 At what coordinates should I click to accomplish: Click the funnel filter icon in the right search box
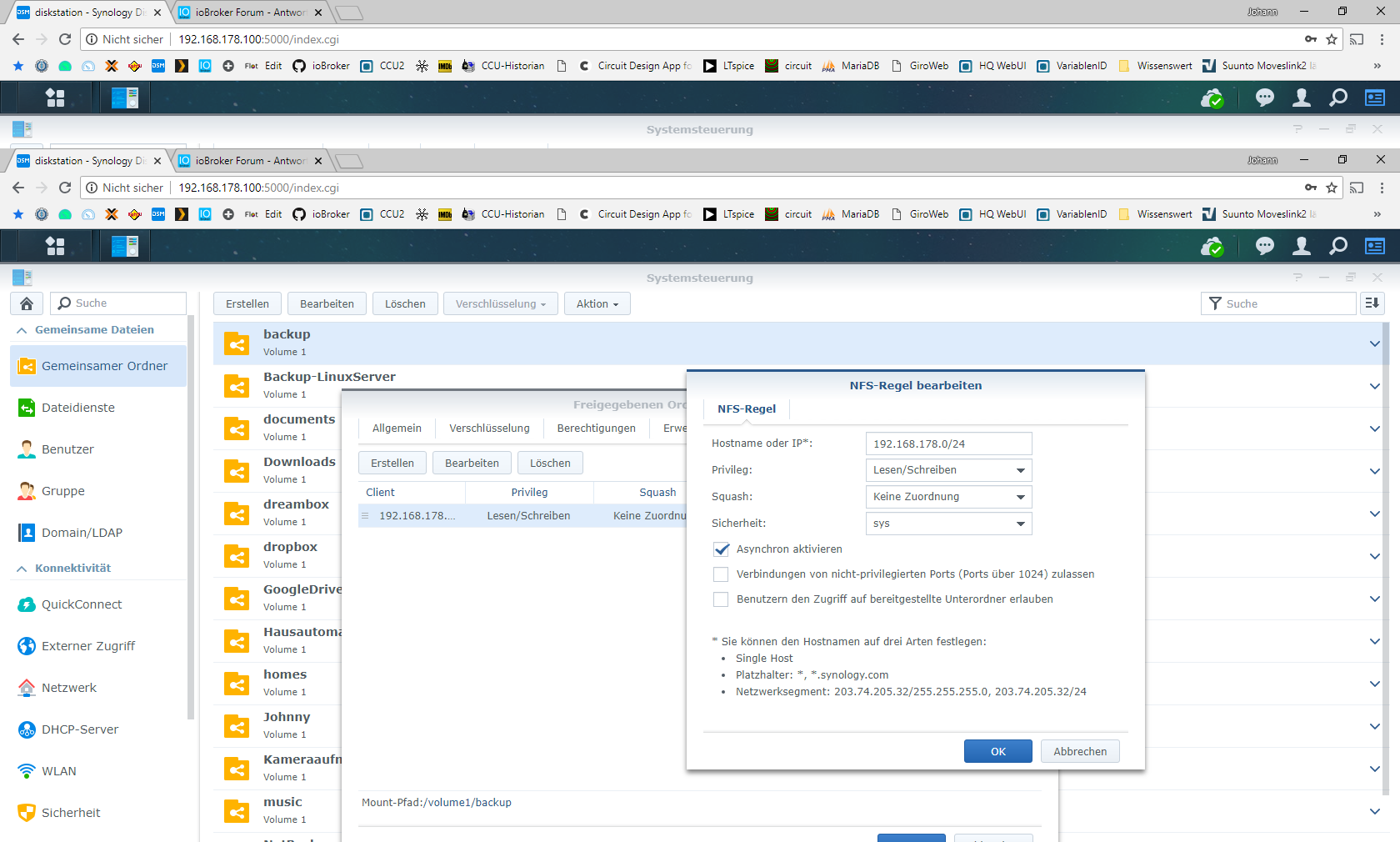pos(1215,303)
